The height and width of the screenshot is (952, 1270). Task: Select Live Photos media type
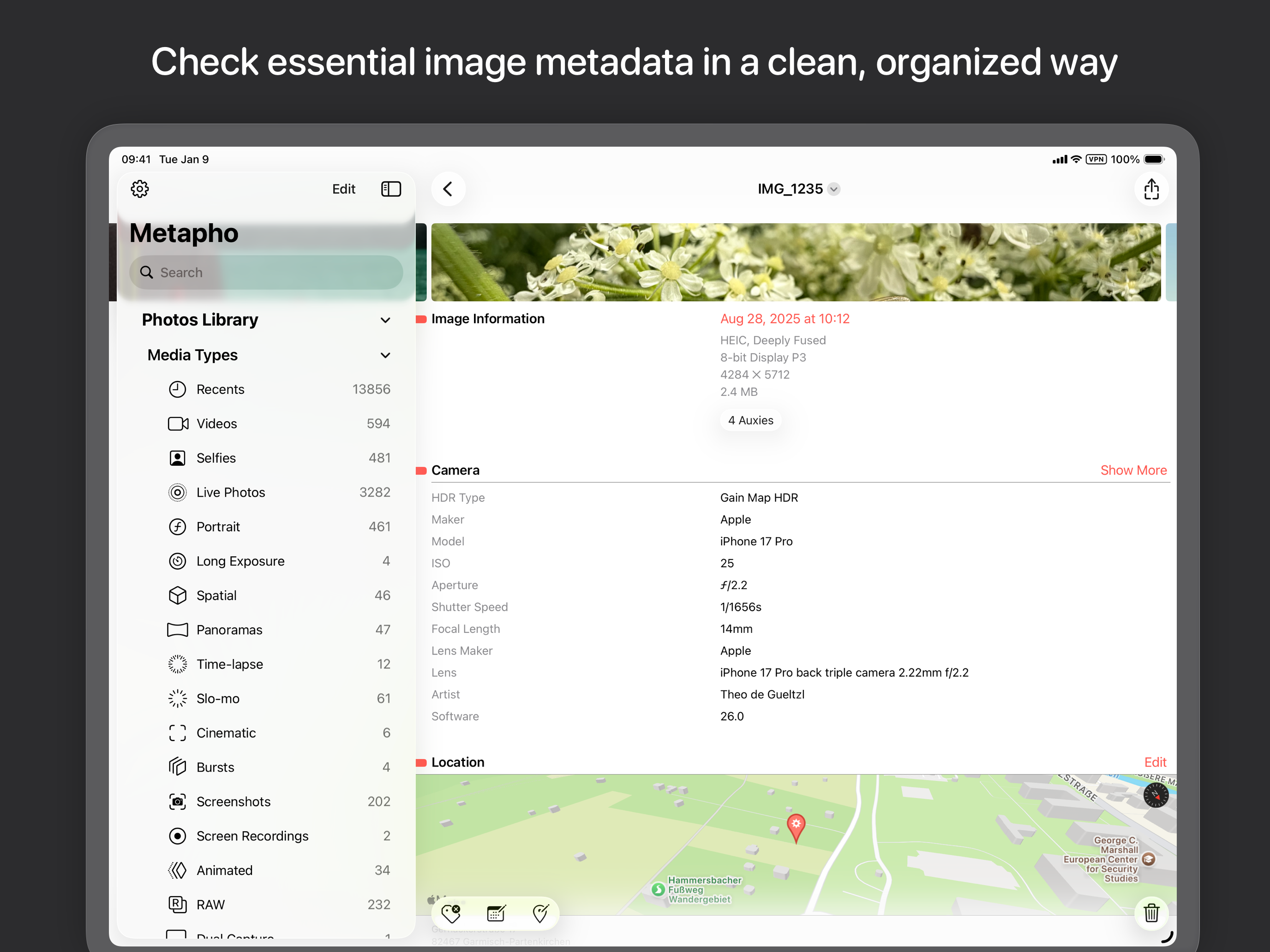(x=231, y=492)
